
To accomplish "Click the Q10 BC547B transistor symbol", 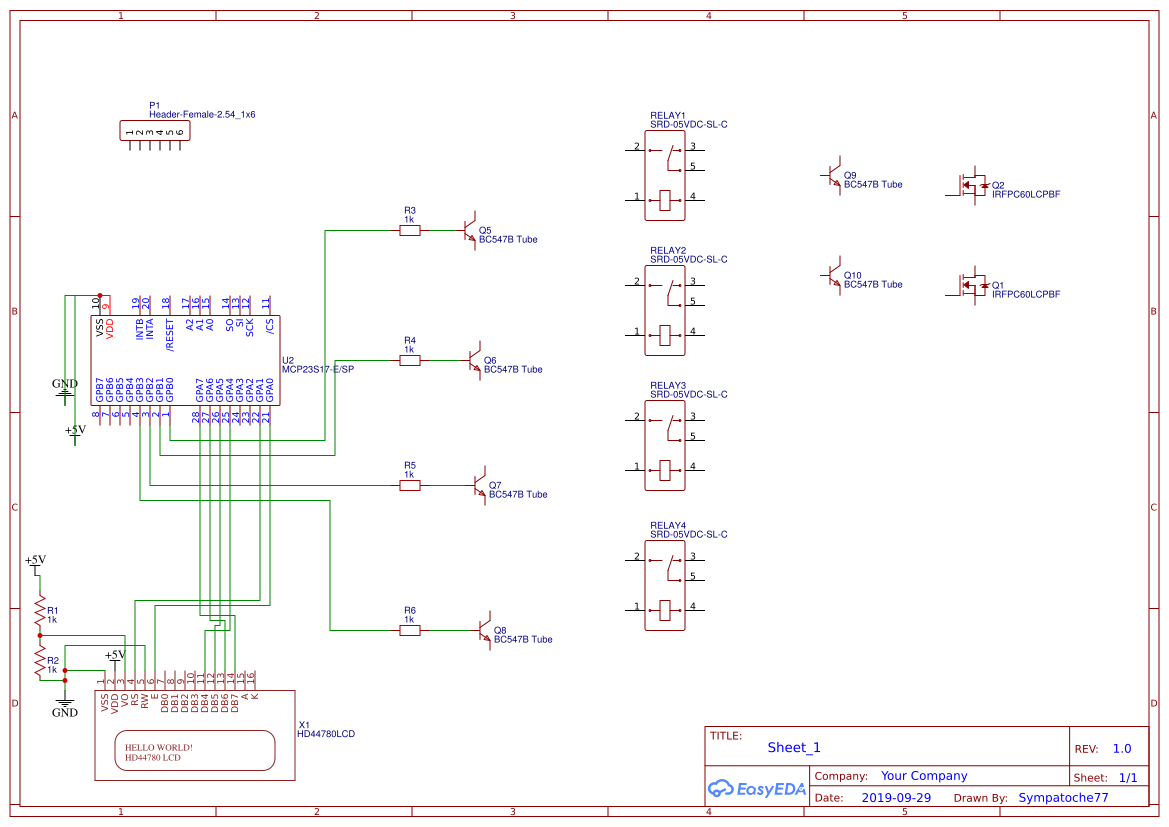I will coord(832,275).
